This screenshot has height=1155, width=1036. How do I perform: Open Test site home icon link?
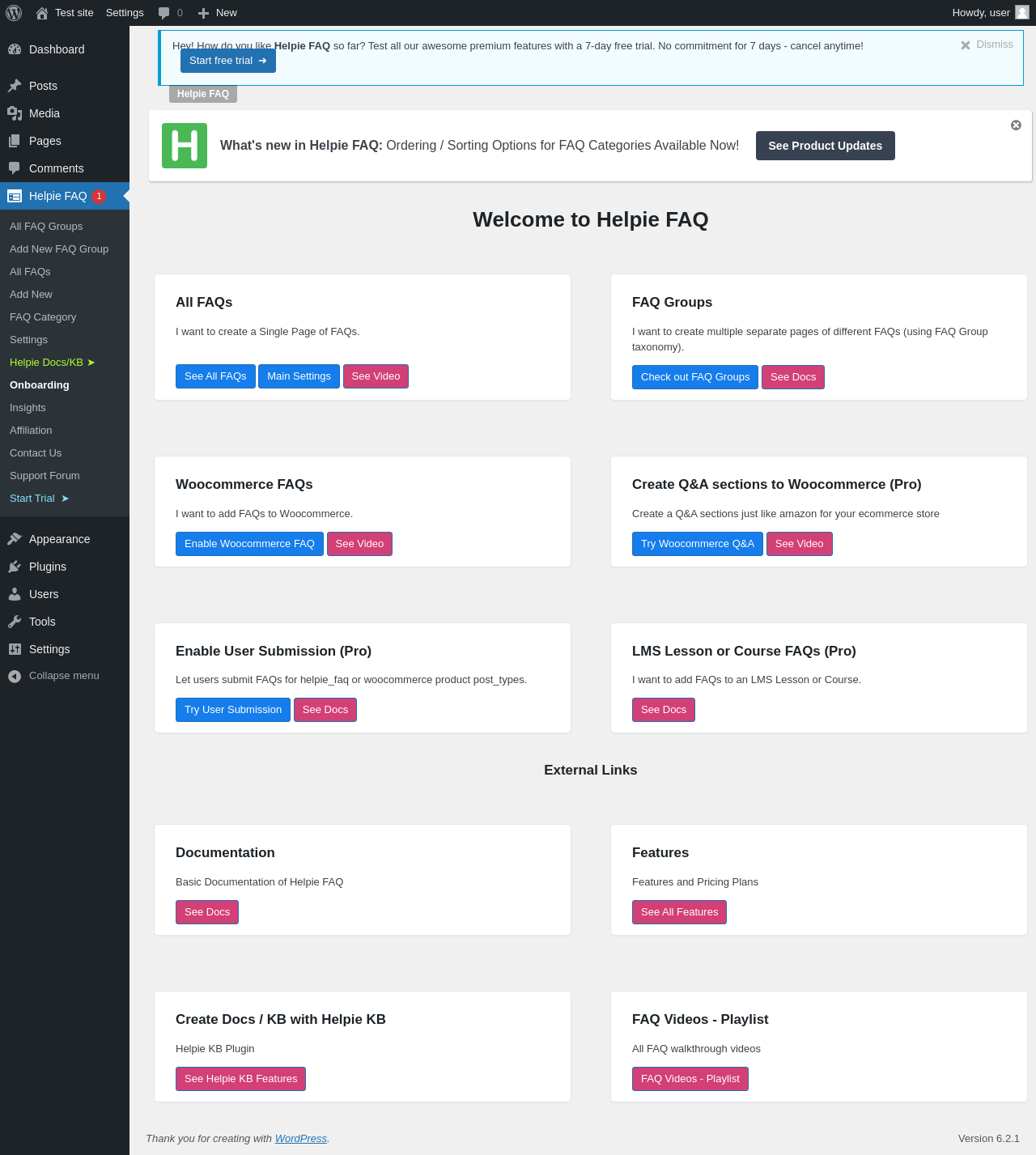pyautogui.click(x=42, y=13)
